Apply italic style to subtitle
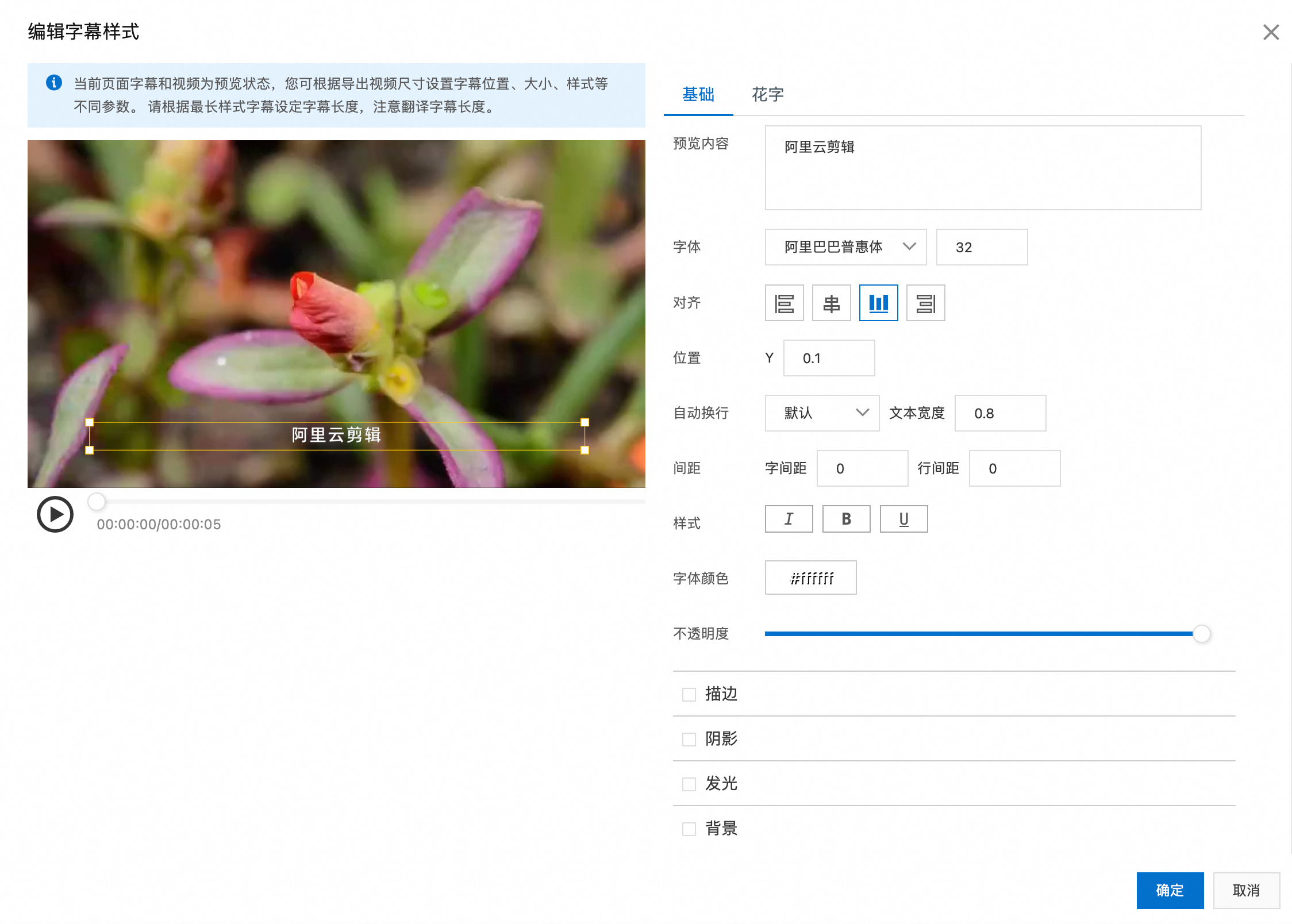 (789, 519)
